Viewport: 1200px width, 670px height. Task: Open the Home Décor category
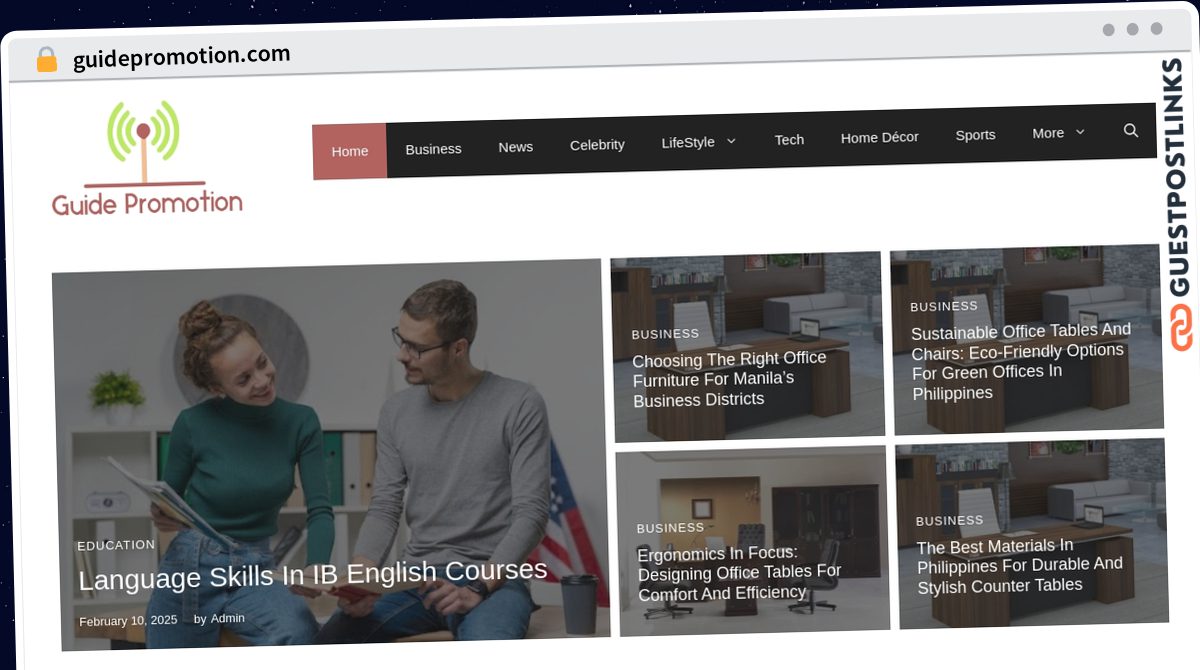(x=879, y=137)
